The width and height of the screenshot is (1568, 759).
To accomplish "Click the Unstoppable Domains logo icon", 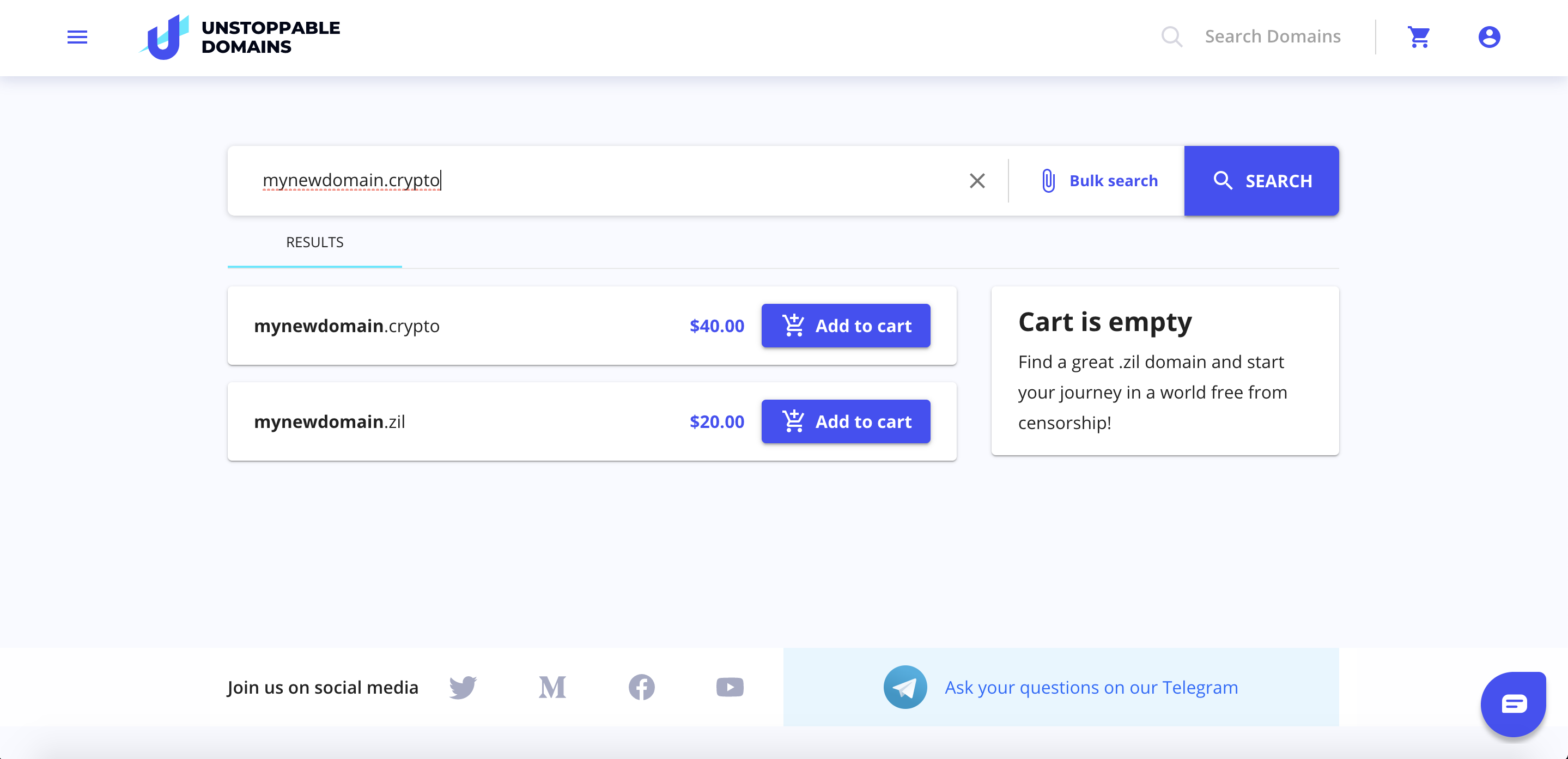I will click(164, 36).
